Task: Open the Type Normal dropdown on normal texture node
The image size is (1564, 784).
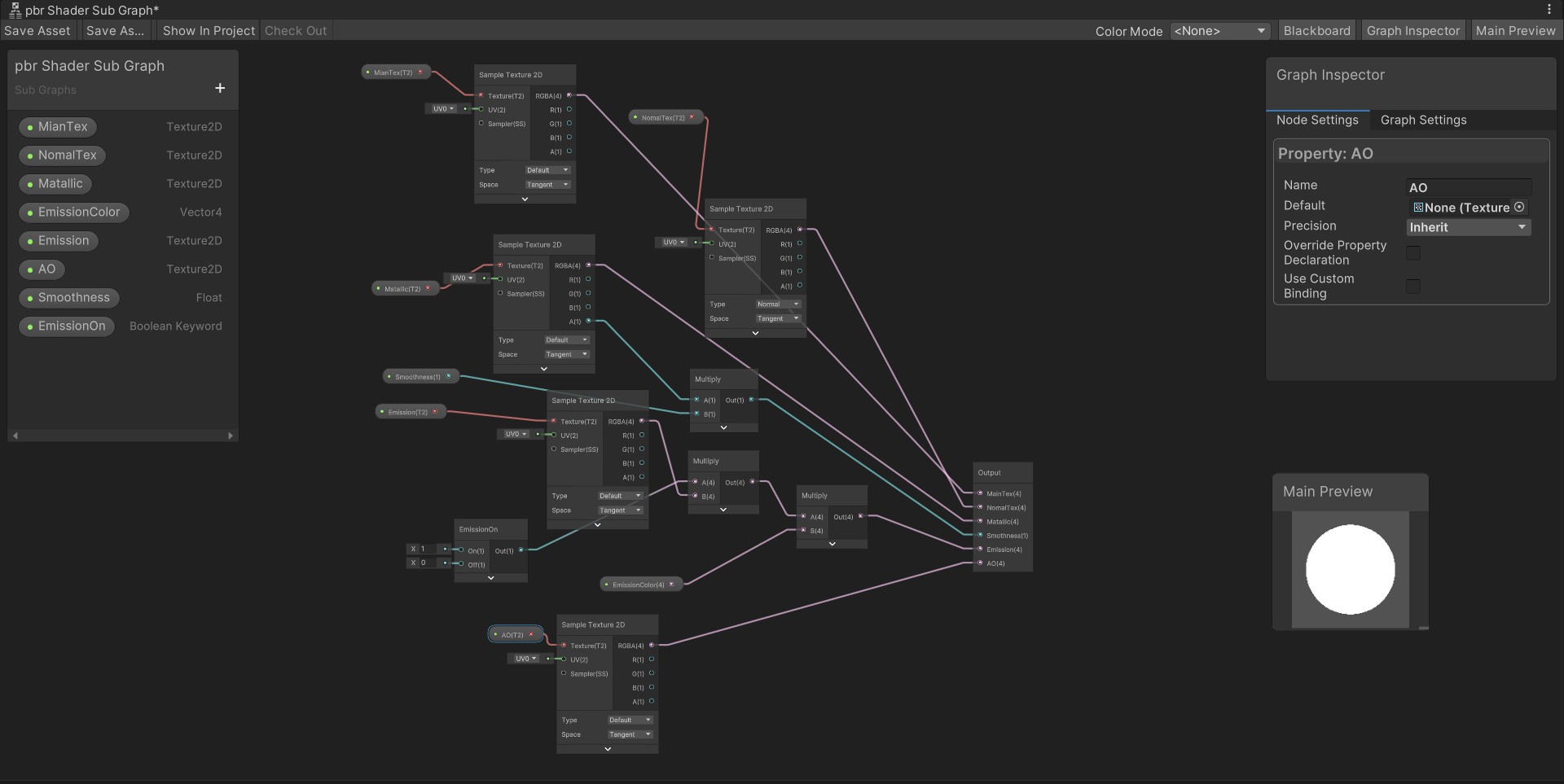Action: tap(778, 304)
